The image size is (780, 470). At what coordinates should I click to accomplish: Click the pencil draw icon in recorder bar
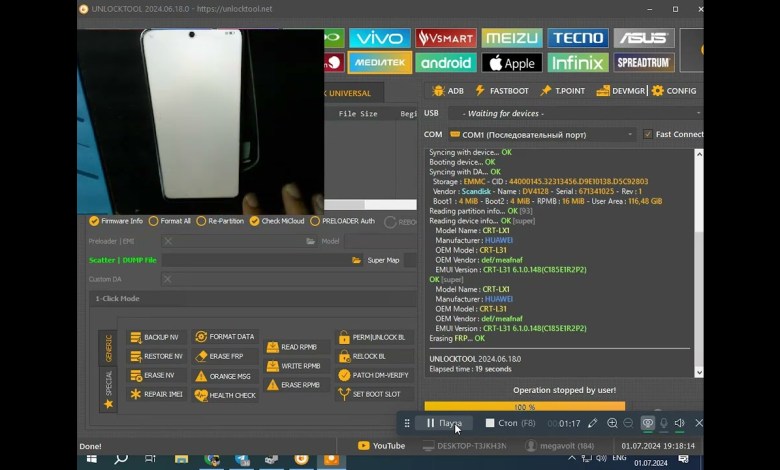[593, 423]
